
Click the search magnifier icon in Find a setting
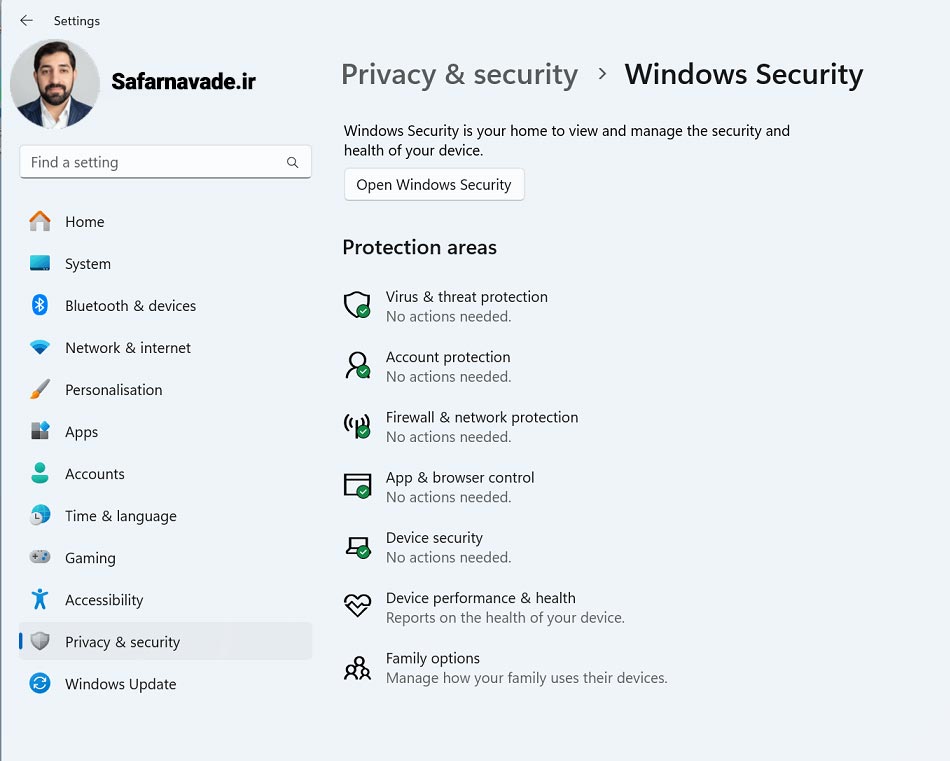pos(292,162)
